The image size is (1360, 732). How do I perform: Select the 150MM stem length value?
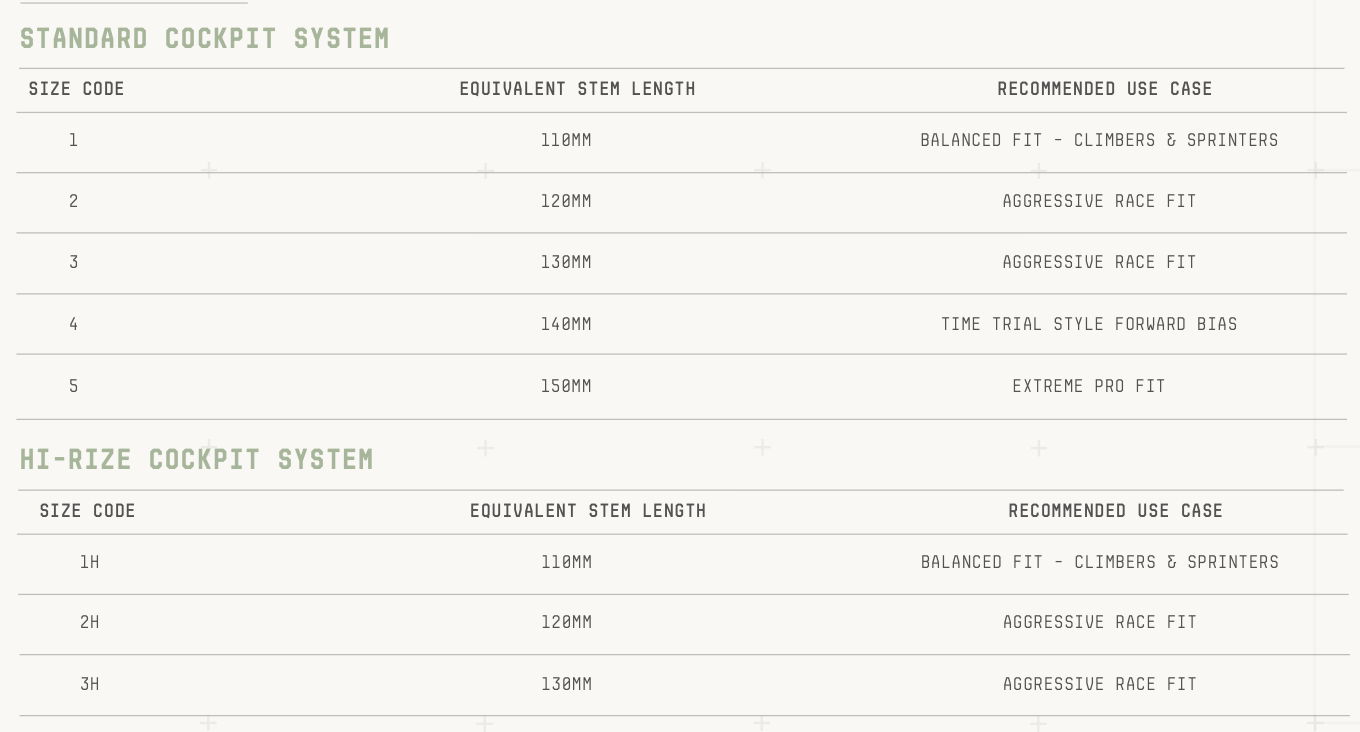pyautogui.click(x=566, y=386)
